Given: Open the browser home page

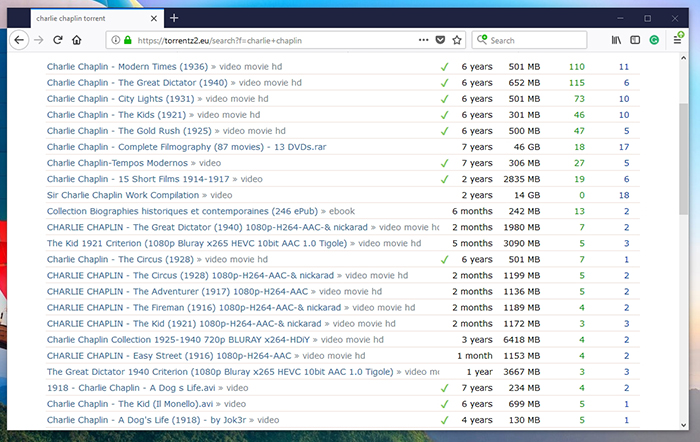Looking at the screenshot, I should [x=77, y=40].
